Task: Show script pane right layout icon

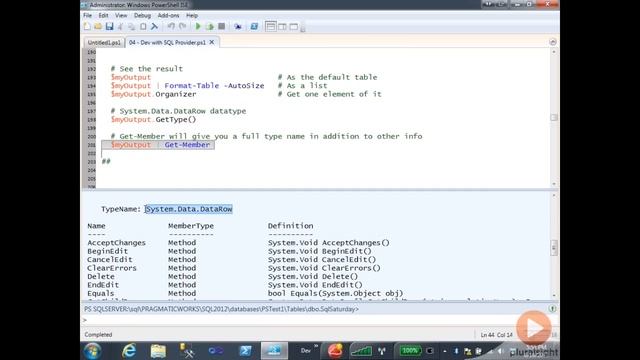Action: pyautogui.click(x=282, y=27)
